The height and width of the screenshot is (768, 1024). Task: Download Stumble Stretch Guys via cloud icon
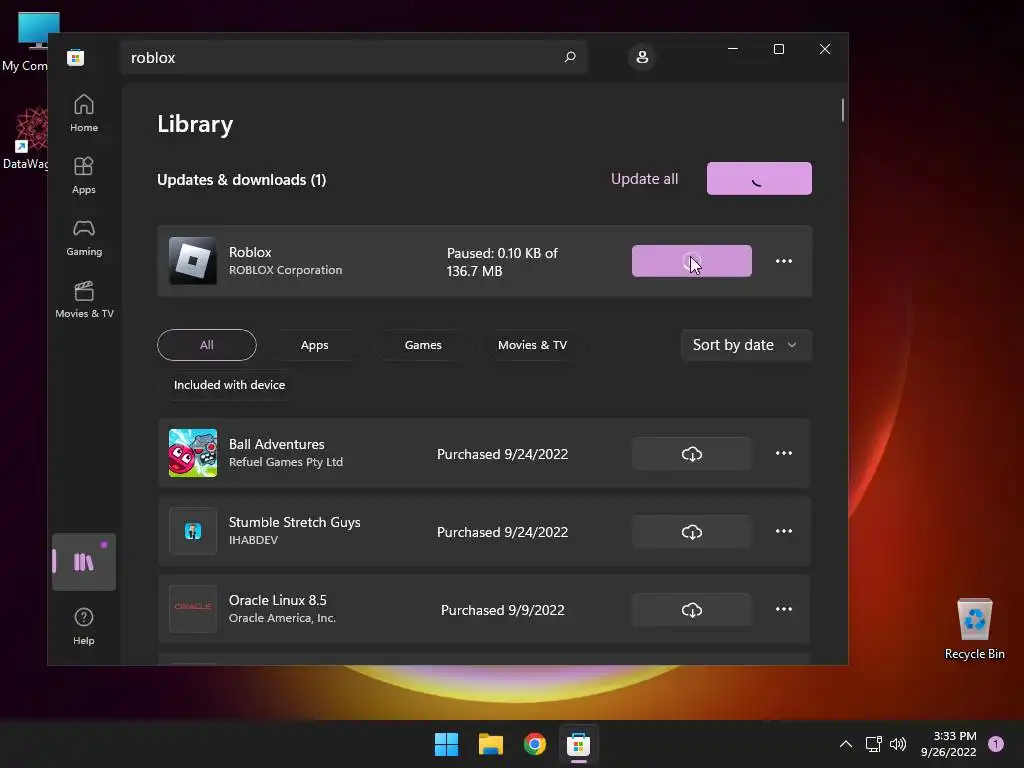tap(692, 532)
